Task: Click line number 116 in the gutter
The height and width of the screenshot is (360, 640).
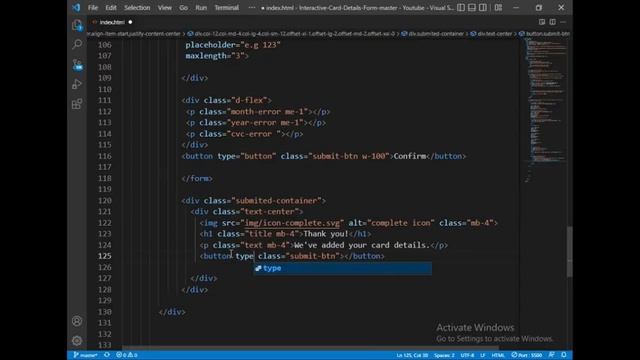Action: click(104, 156)
